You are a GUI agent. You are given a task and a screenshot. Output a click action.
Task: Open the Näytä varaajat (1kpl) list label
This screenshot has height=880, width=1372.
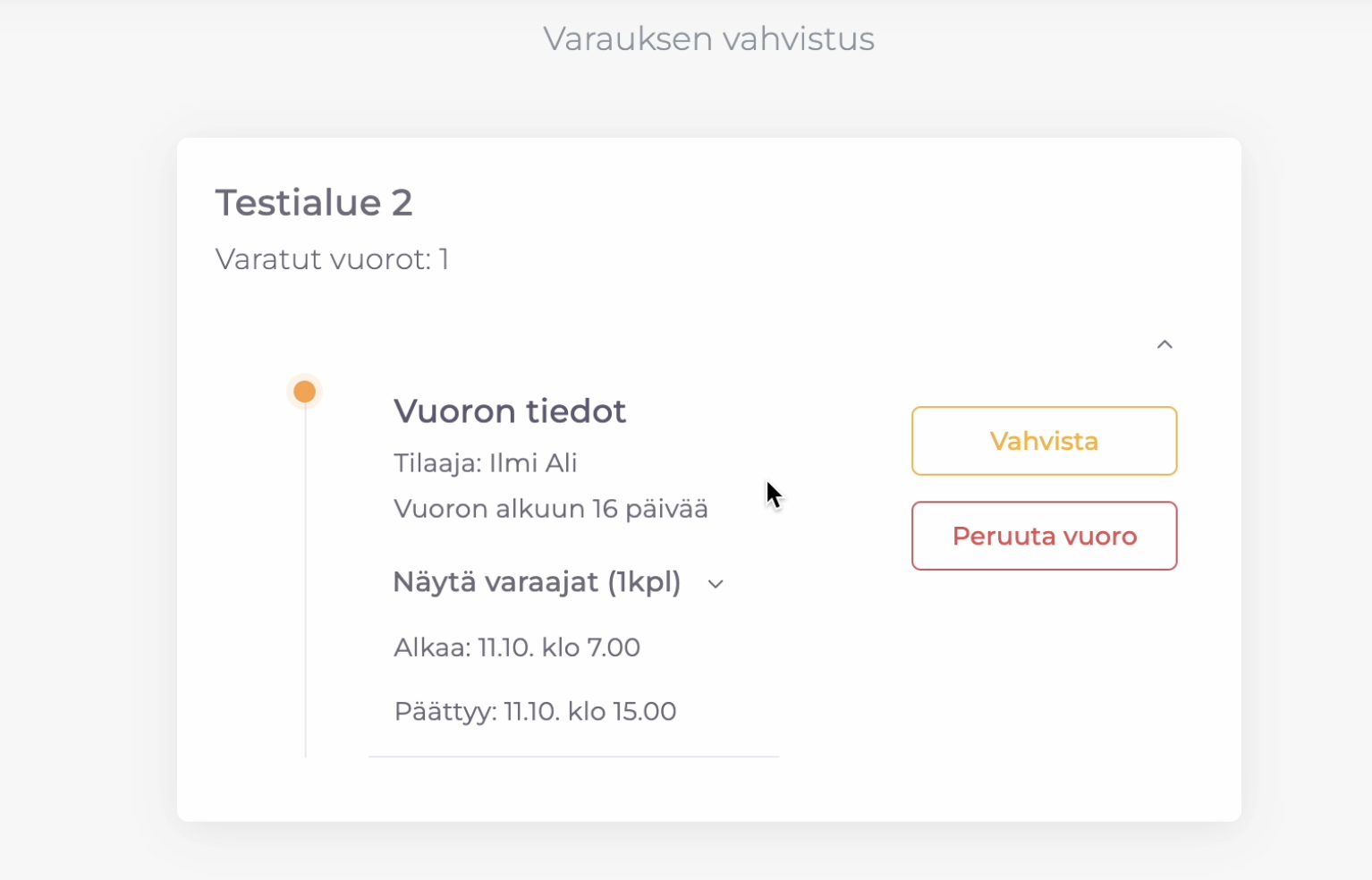click(x=537, y=582)
